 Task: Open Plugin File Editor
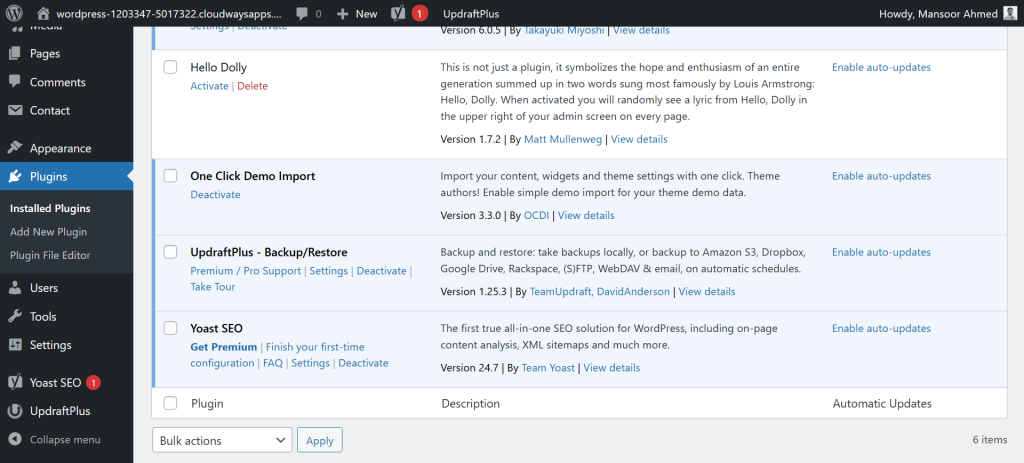(x=50, y=255)
